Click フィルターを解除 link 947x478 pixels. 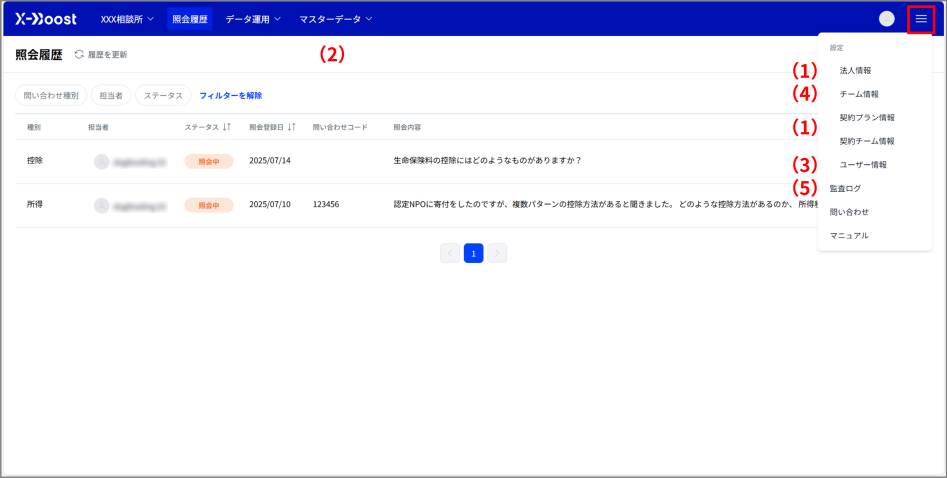tap(231, 95)
